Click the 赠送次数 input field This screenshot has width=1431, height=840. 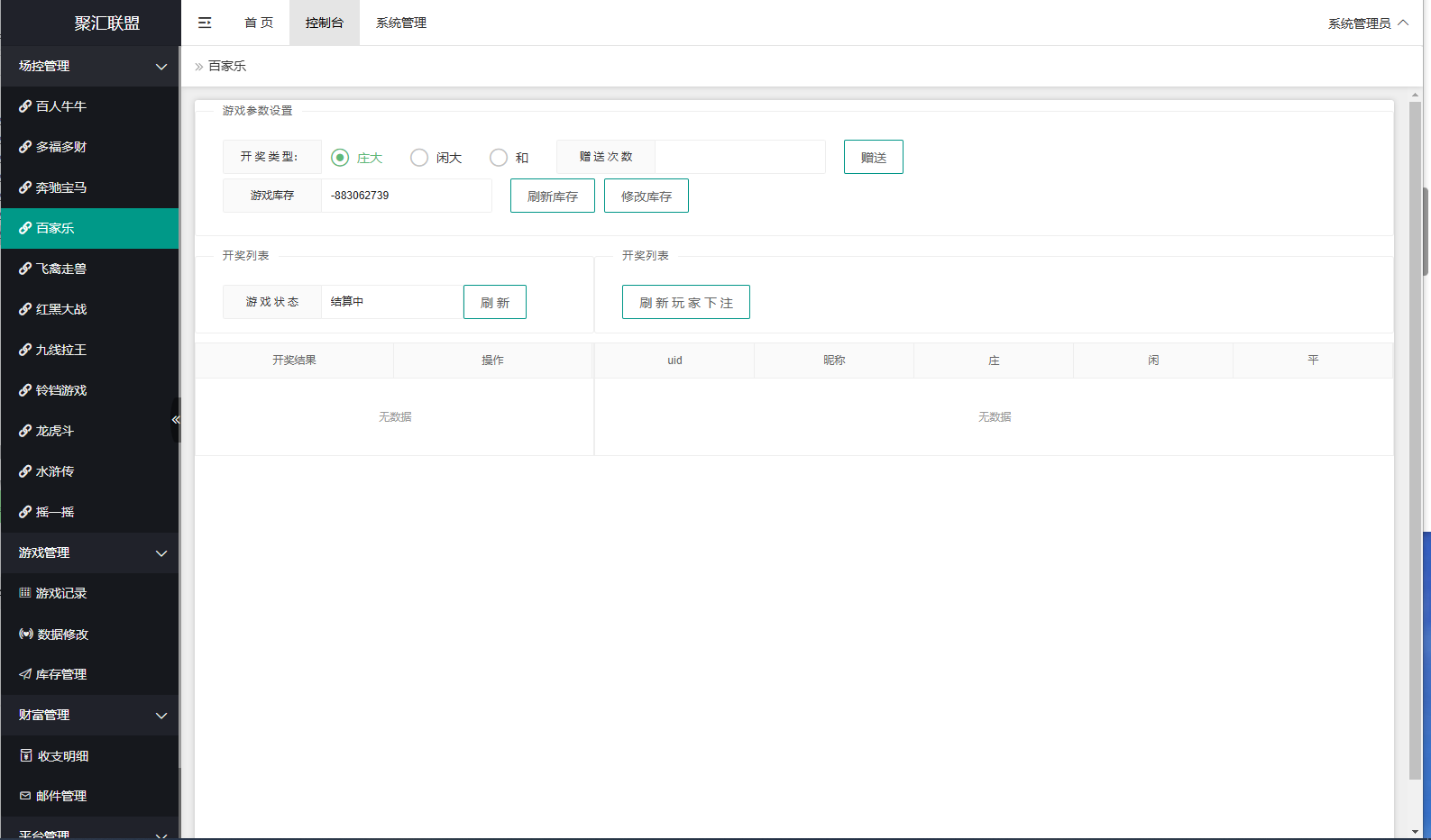(740, 157)
